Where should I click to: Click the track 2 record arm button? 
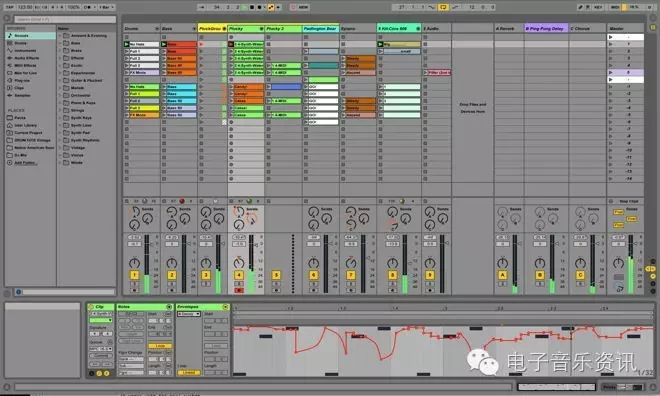click(171, 290)
